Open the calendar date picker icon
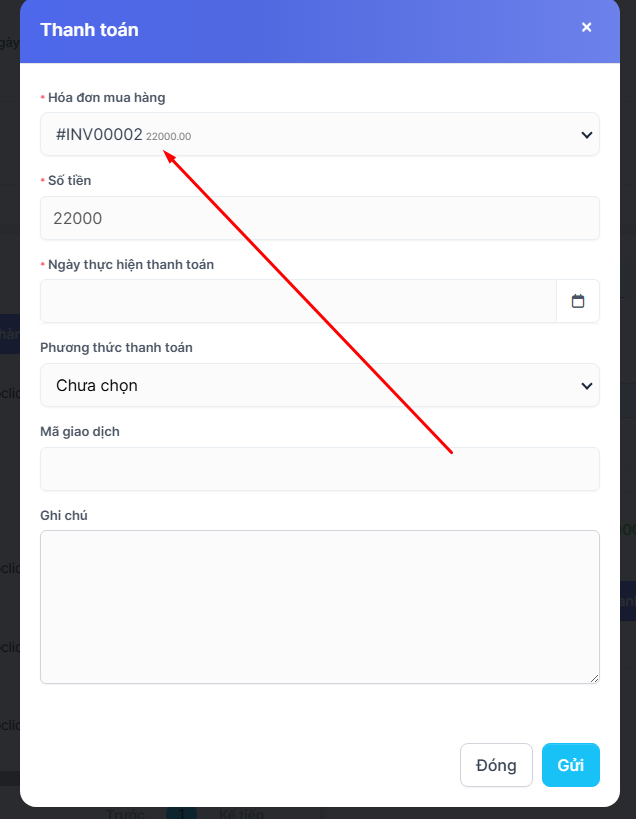636x819 pixels. 578,301
